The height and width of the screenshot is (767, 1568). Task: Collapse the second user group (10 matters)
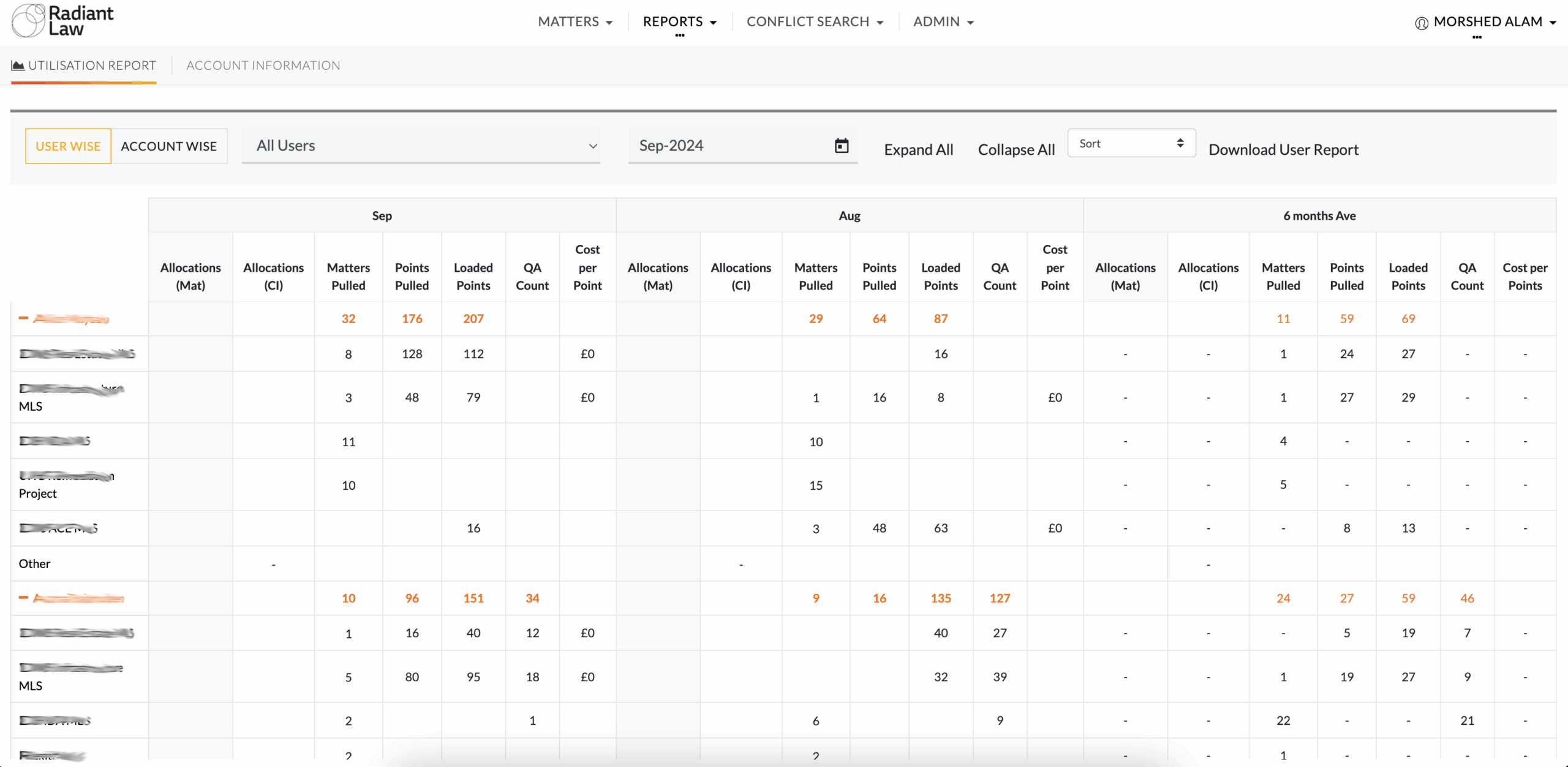click(23, 598)
